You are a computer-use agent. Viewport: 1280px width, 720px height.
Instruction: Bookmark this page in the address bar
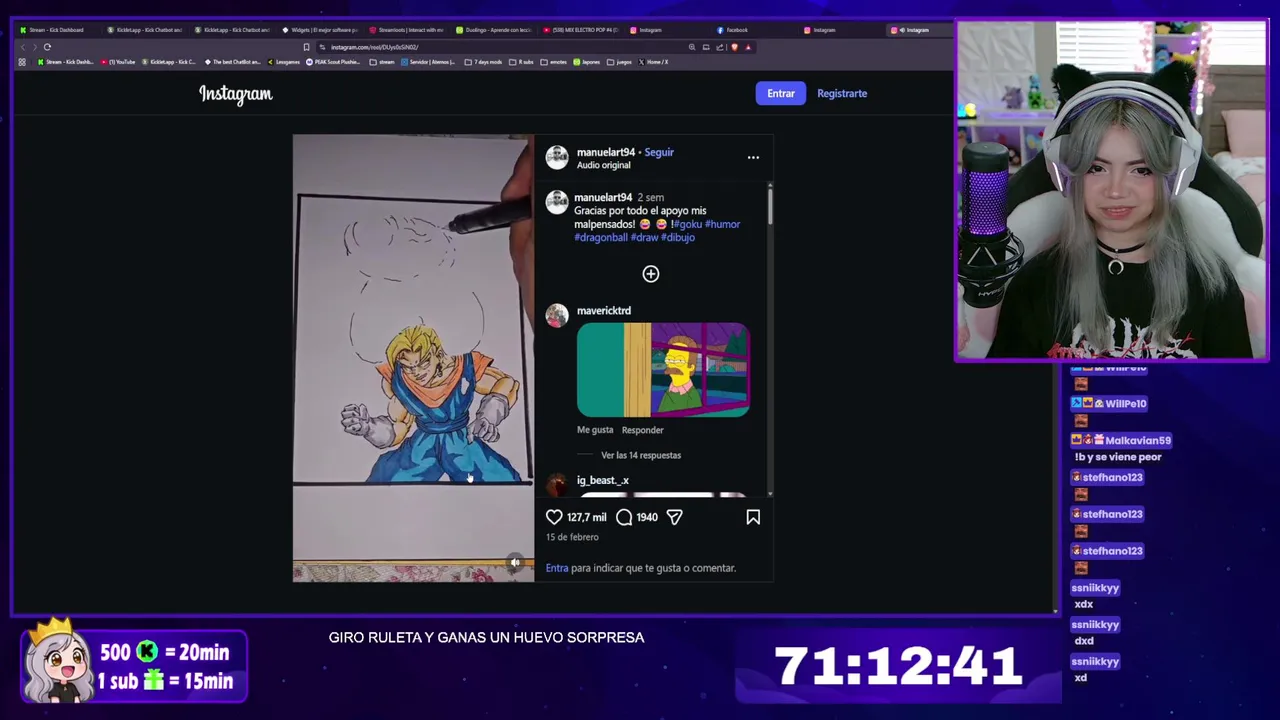click(306, 47)
